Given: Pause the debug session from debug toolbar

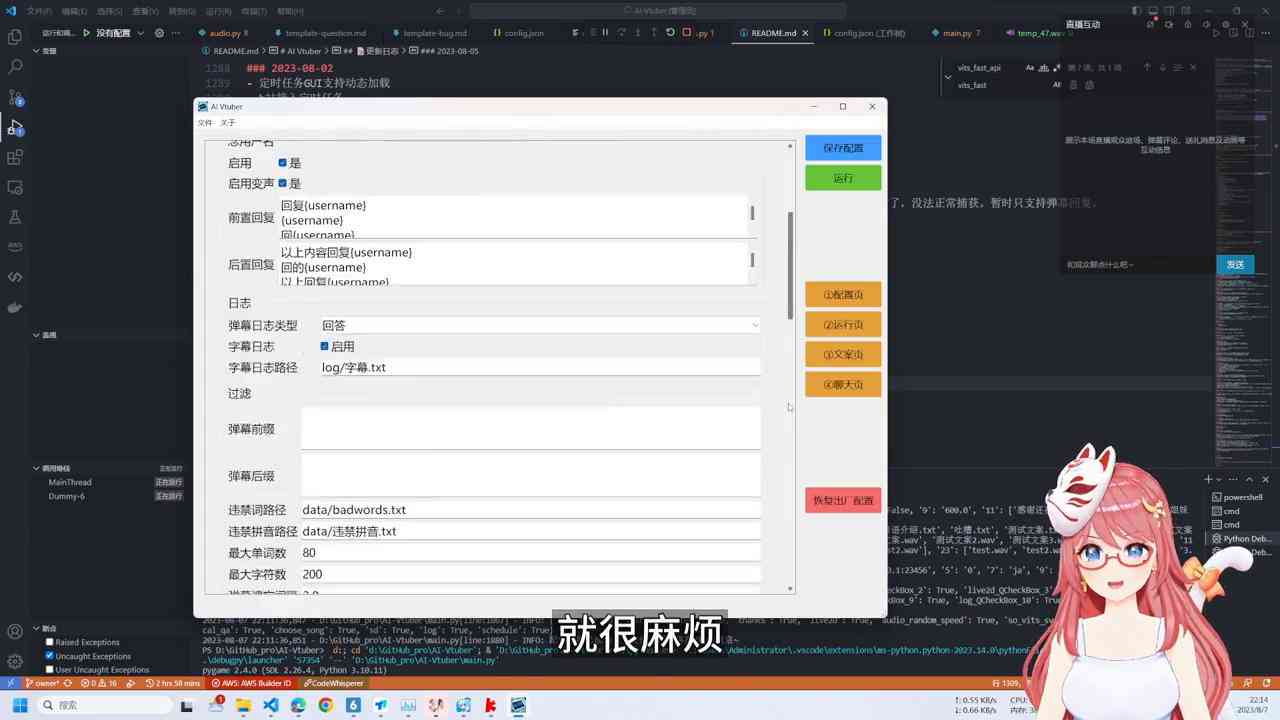Looking at the screenshot, I should (x=605, y=32).
